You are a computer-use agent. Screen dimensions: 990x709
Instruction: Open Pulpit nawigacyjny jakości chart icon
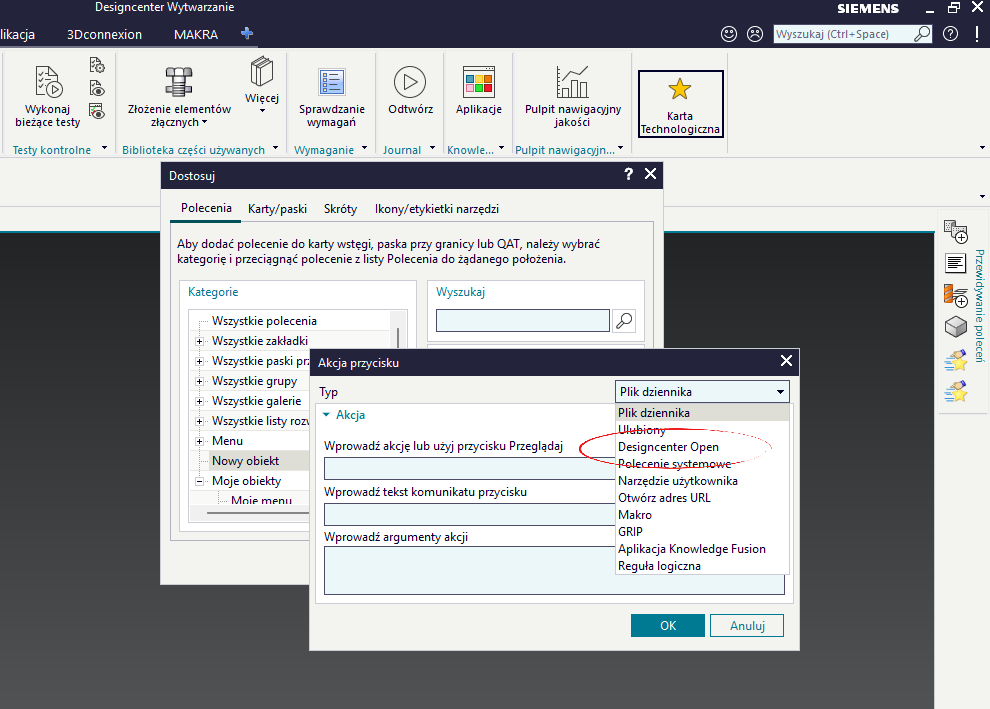pos(572,82)
